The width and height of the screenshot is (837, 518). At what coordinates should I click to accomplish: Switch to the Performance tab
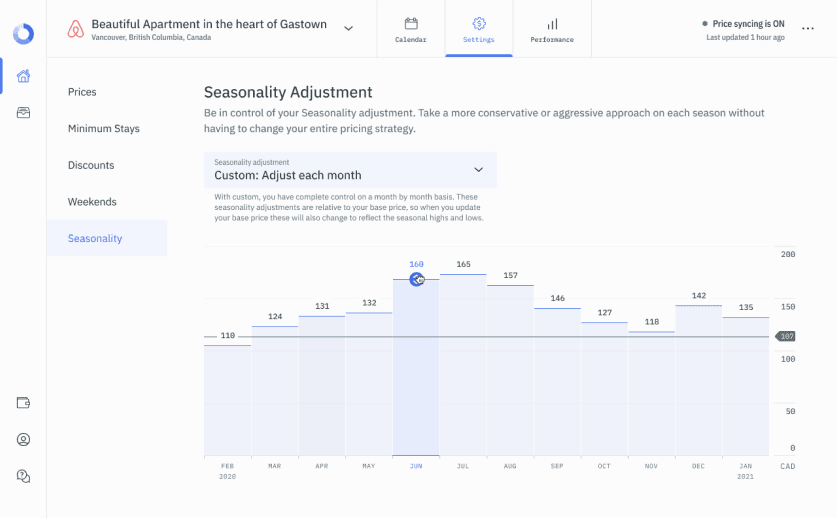pos(552,29)
